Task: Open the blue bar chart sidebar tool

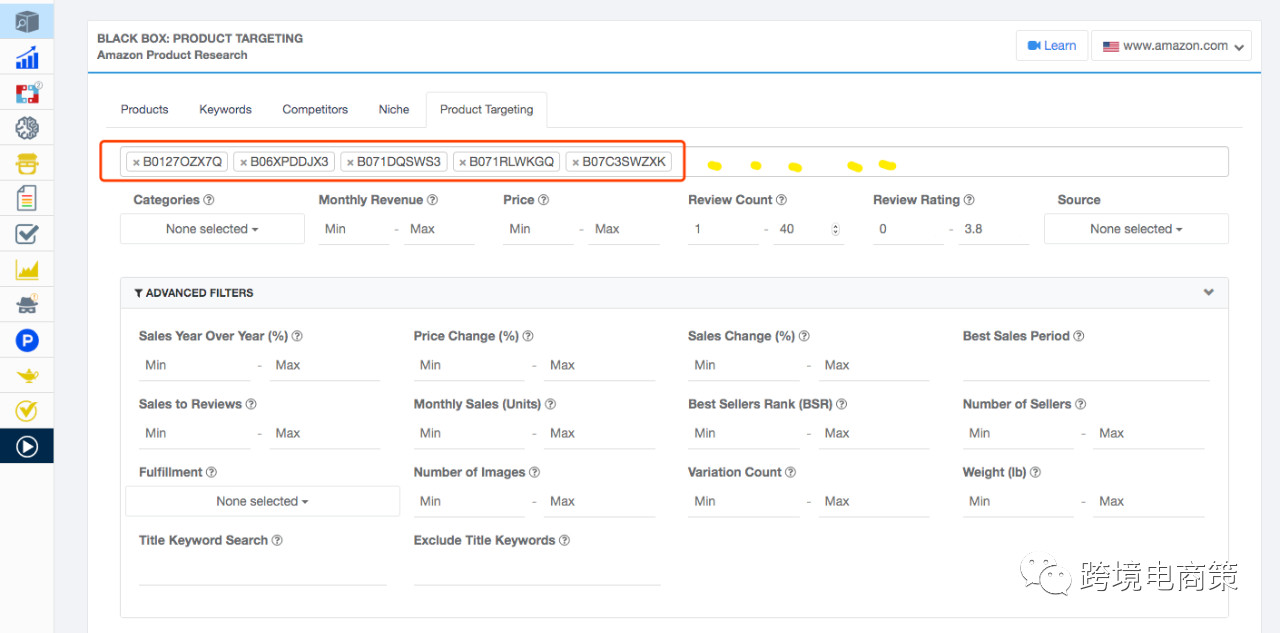Action: (x=27, y=57)
